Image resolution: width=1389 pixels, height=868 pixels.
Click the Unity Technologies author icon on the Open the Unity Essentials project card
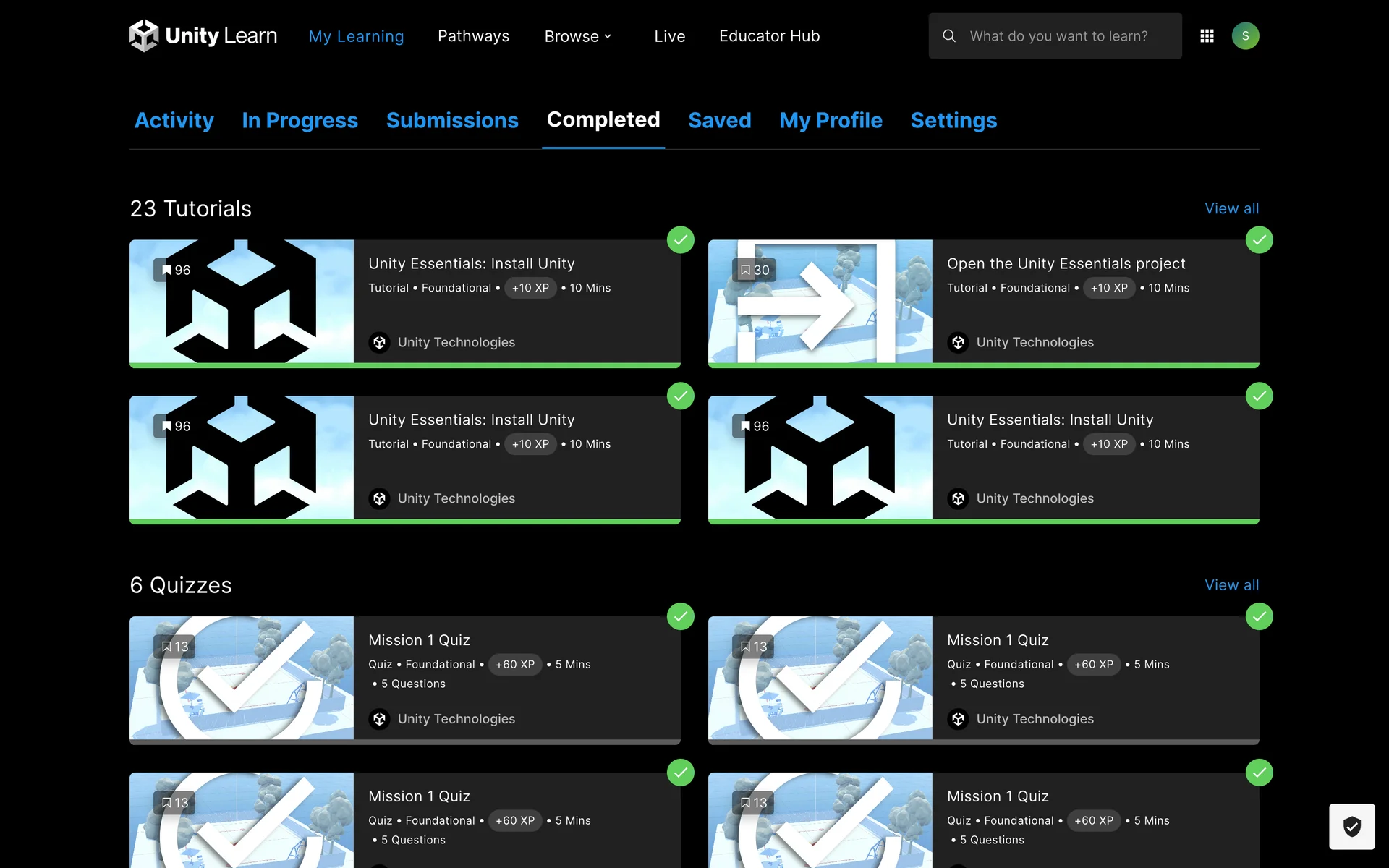[x=958, y=342]
